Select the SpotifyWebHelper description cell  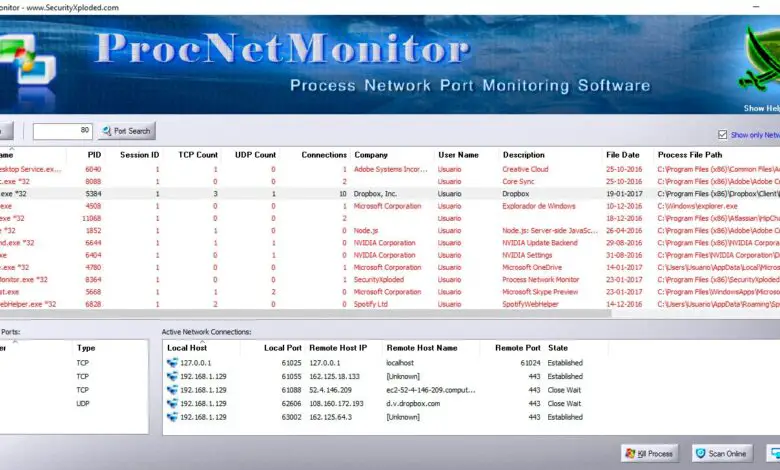pyautogui.click(x=530, y=304)
